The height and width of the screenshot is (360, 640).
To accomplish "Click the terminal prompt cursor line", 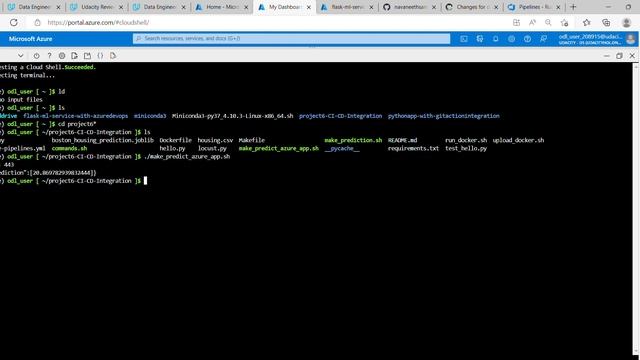I will [x=73, y=181].
